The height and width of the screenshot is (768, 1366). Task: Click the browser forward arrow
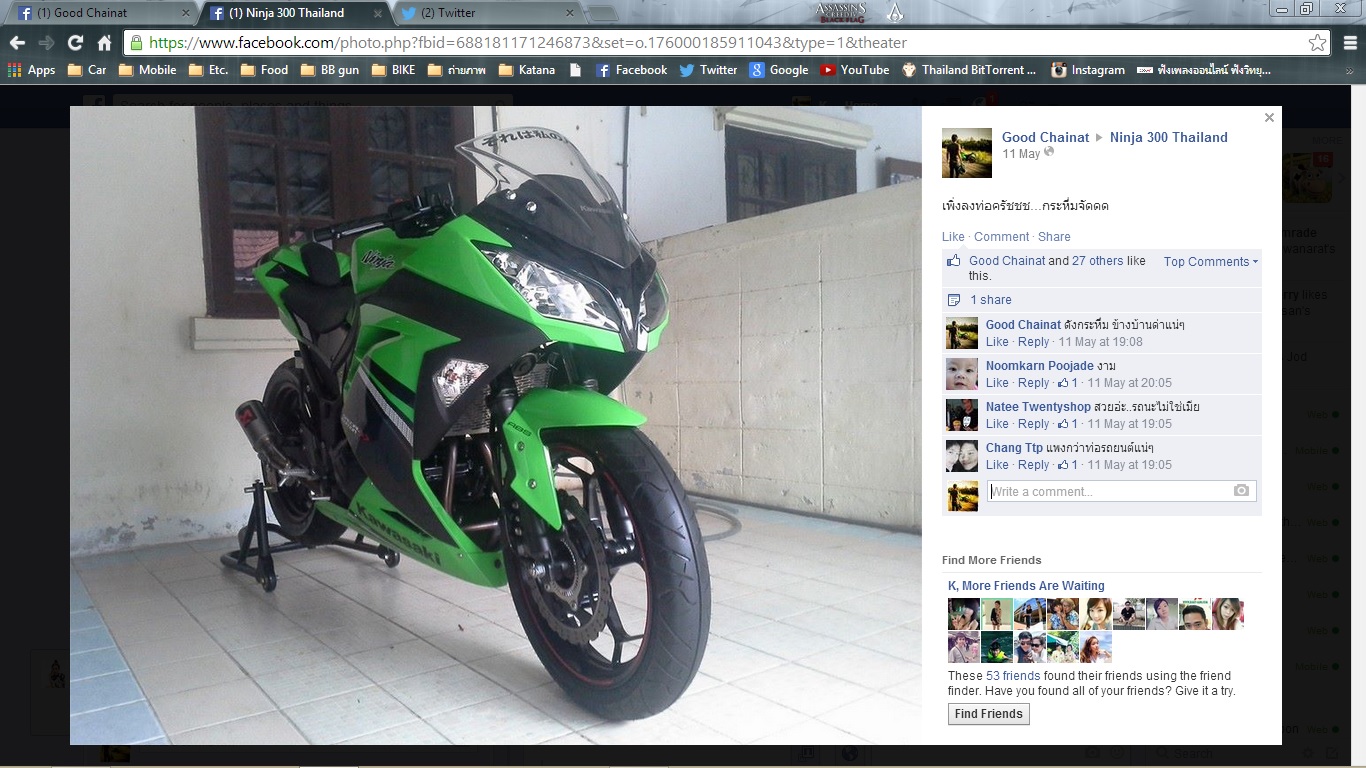(x=46, y=43)
